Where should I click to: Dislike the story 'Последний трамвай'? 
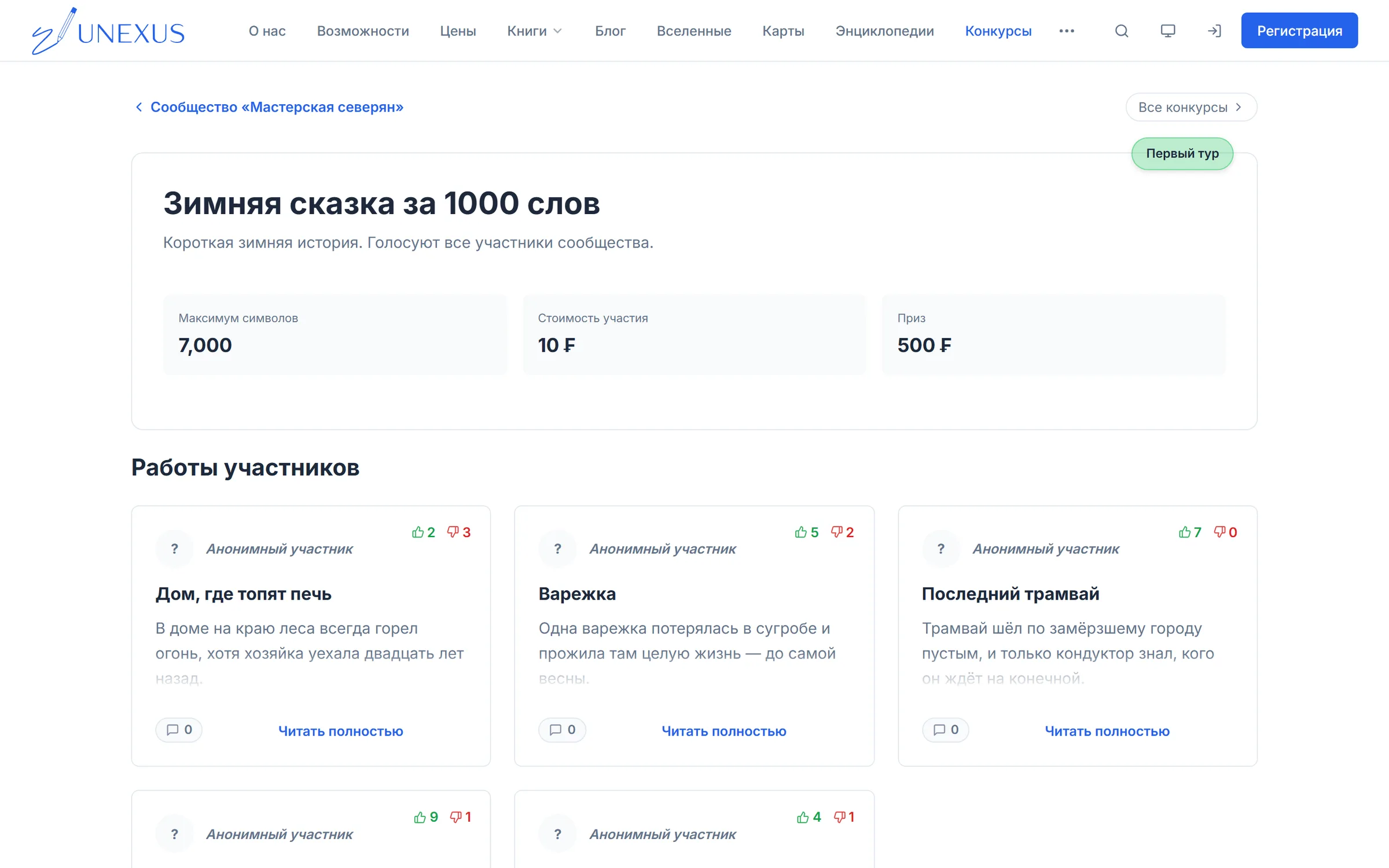[1226, 532]
